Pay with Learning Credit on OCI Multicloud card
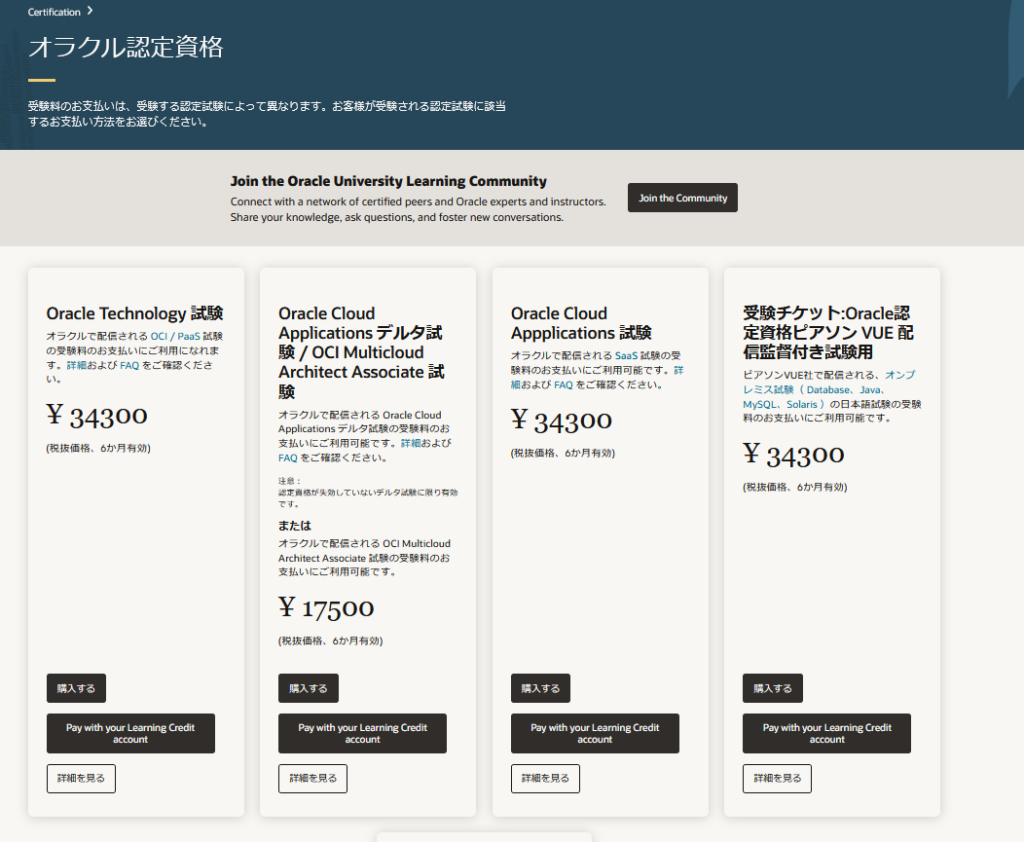The width and height of the screenshot is (1024, 842). coord(362,733)
